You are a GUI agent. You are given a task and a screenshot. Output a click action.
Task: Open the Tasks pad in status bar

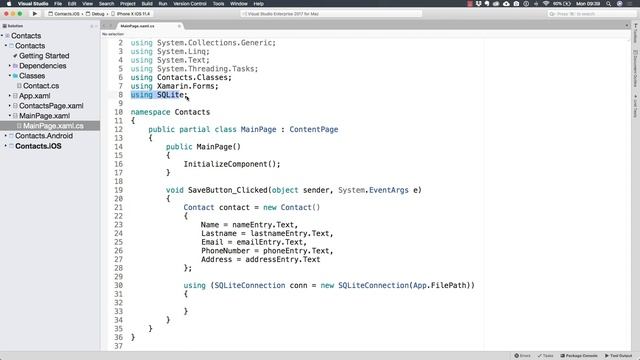(546, 356)
